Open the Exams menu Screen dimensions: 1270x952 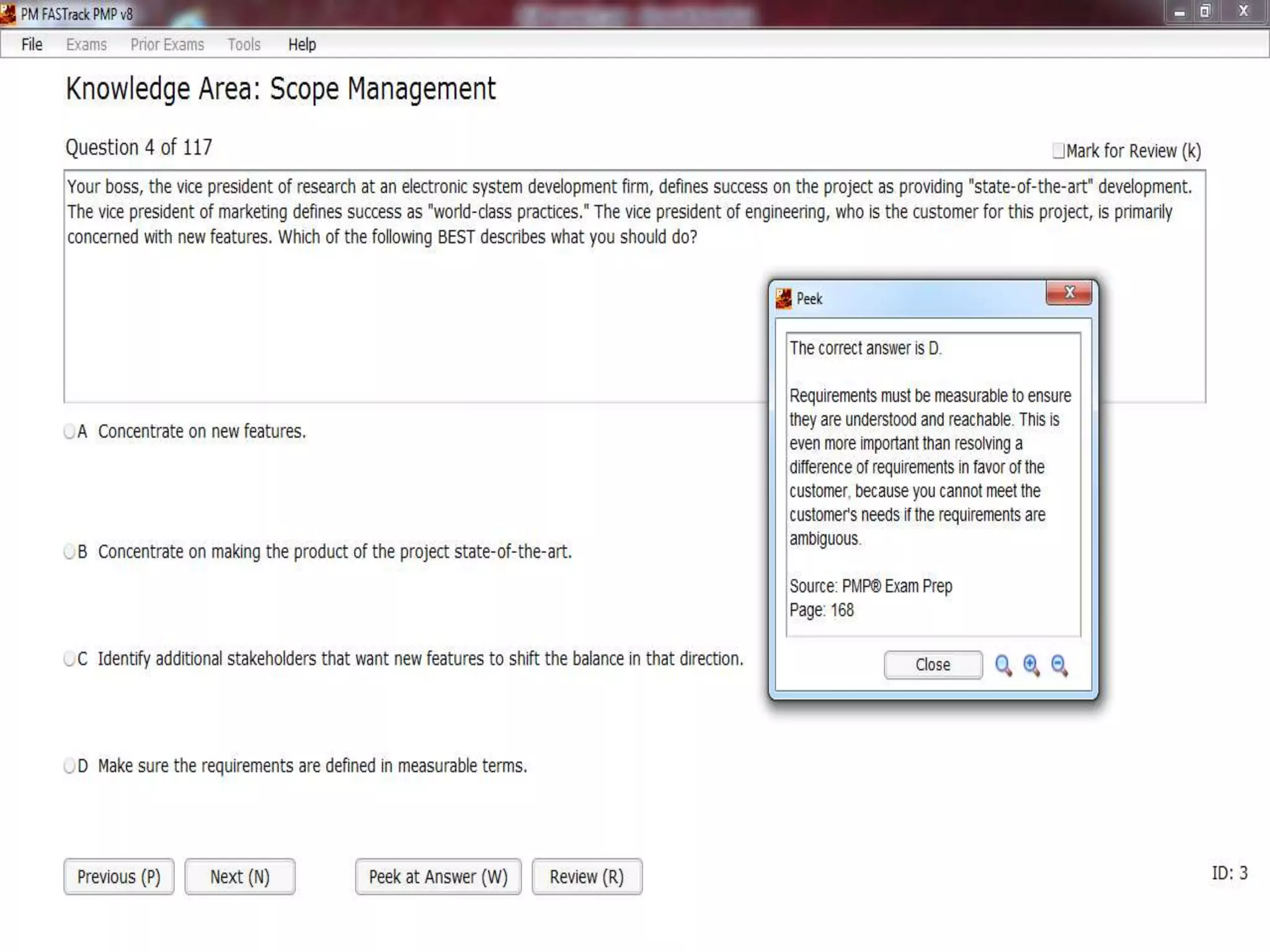pos(86,45)
